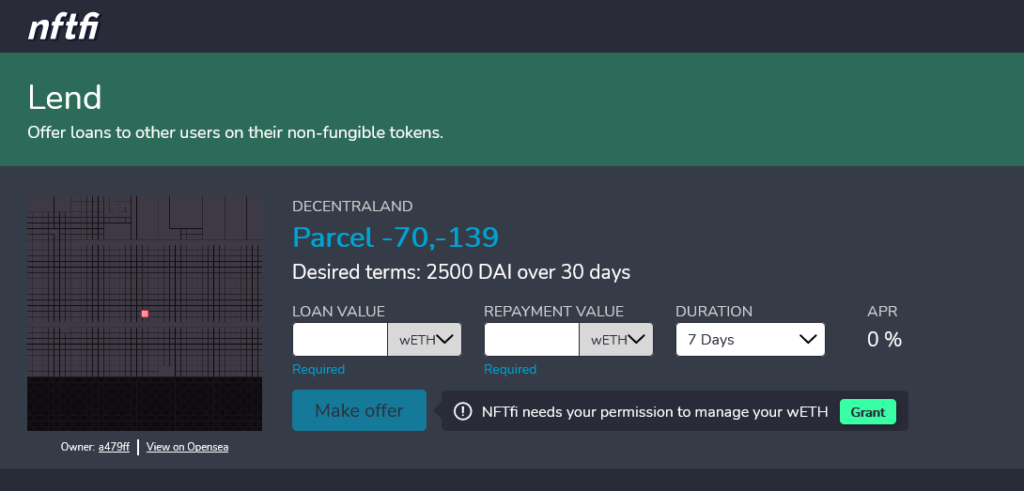1024x491 pixels.
Task: Click the pink parcel marker on map
Action: [x=145, y=314]
